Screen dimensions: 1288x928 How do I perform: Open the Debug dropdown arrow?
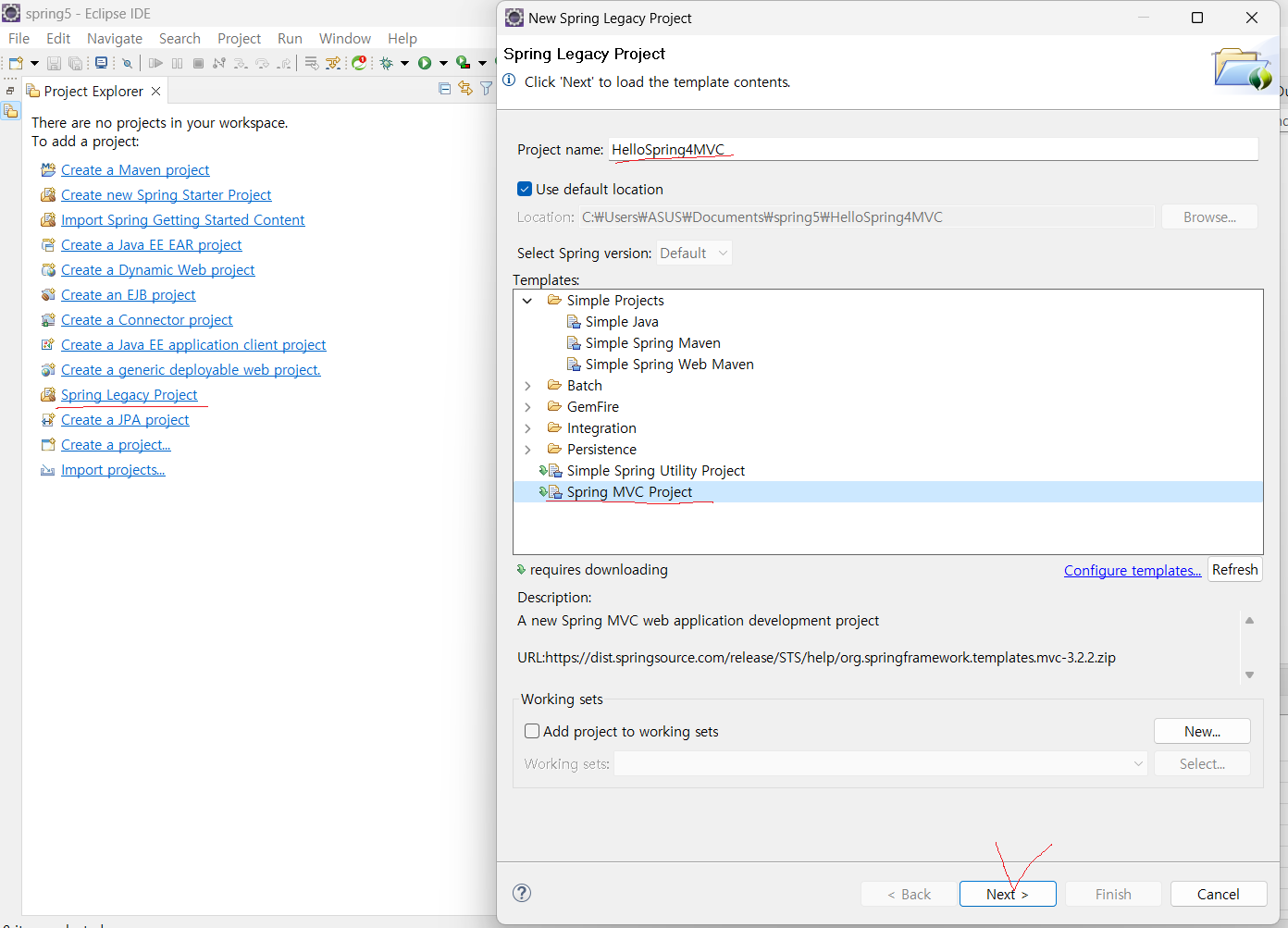(x=404, y=63)
